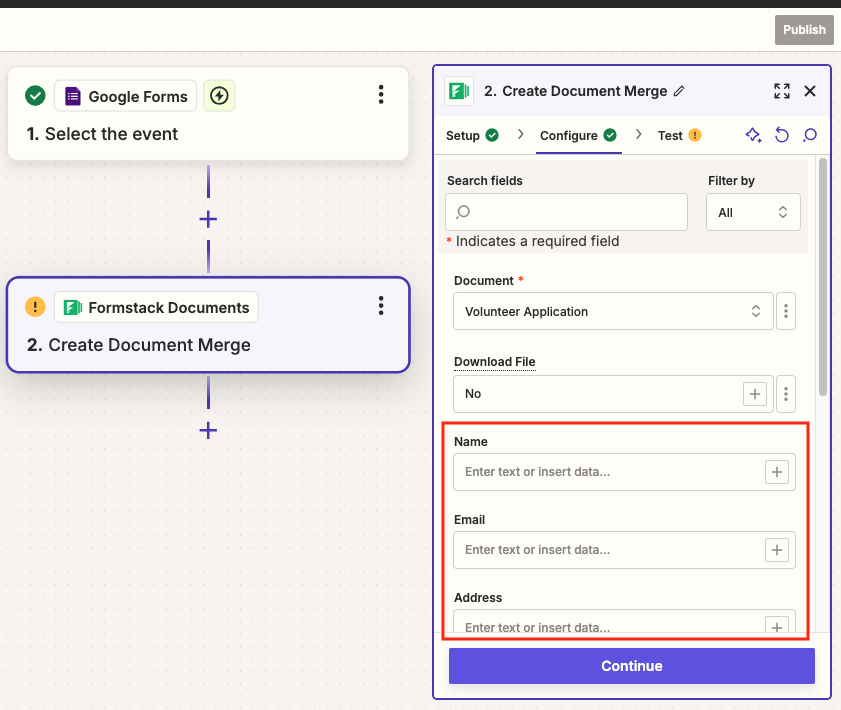Image resolution: width=841 pixels, height=710 pixels.
Task: Click the green checkmark on step one
Action: 34,96
